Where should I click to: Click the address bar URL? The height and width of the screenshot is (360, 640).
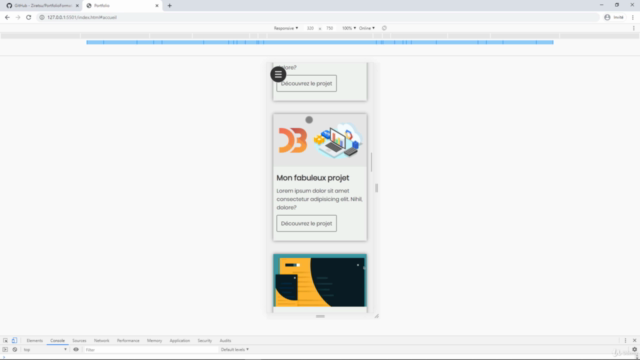point(82,17)
